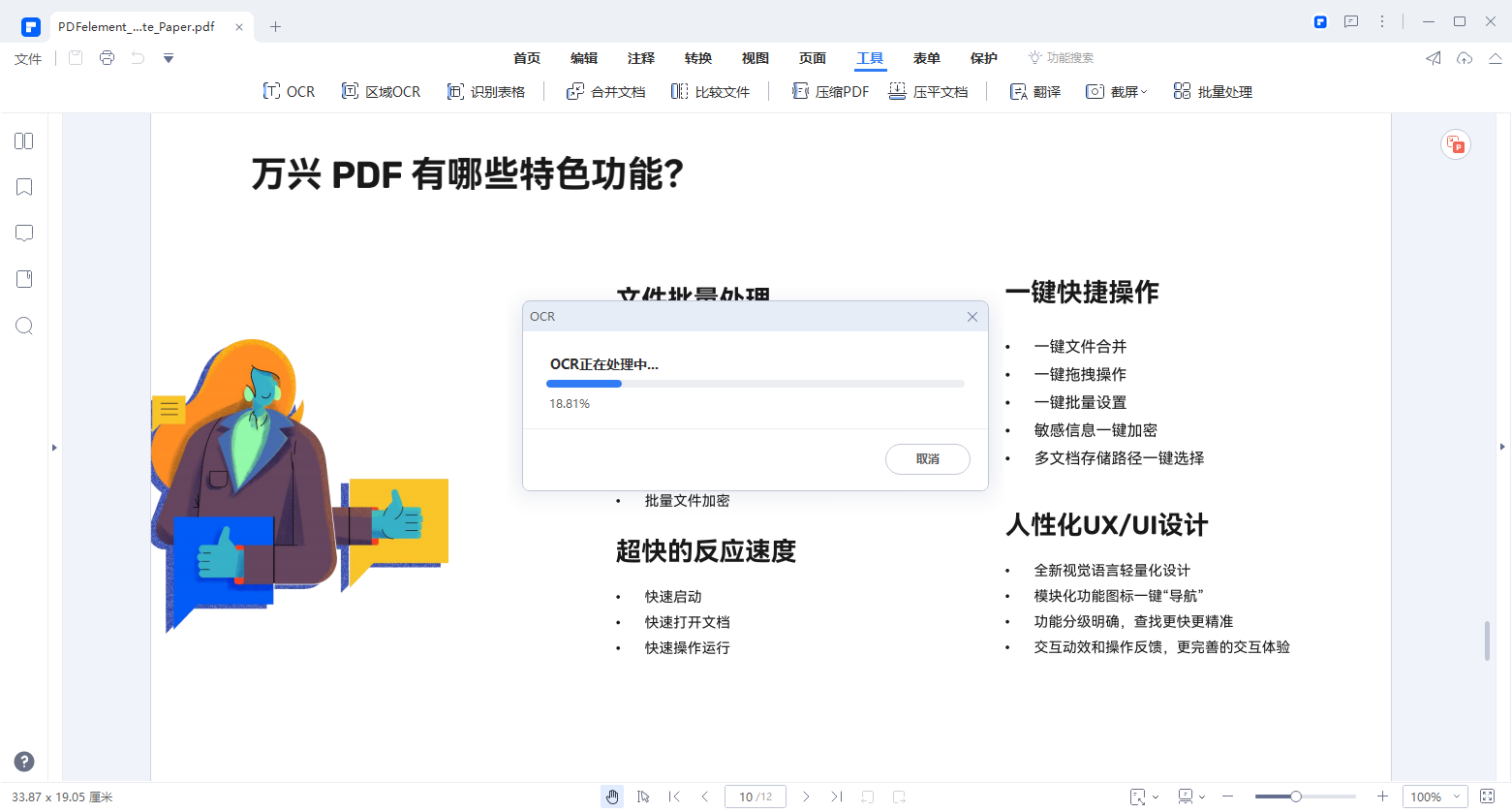Open the 区域OCR tool
Image resolution: width=1512 pixels, height=812 pixels.
pos(381,90)
